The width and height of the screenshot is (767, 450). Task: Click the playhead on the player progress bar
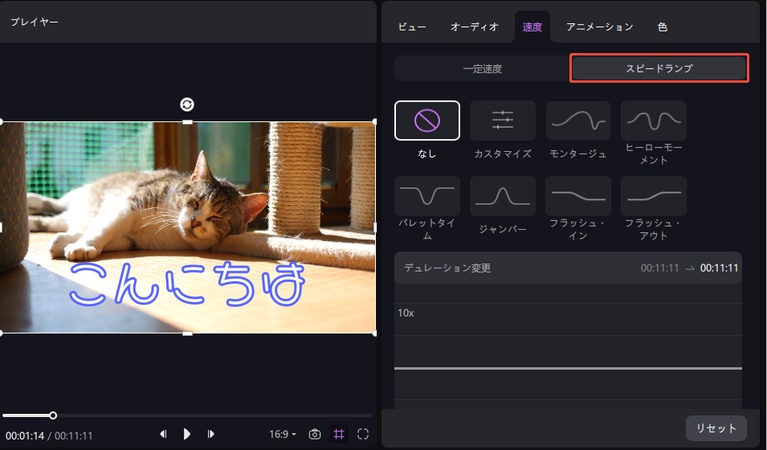53,415
